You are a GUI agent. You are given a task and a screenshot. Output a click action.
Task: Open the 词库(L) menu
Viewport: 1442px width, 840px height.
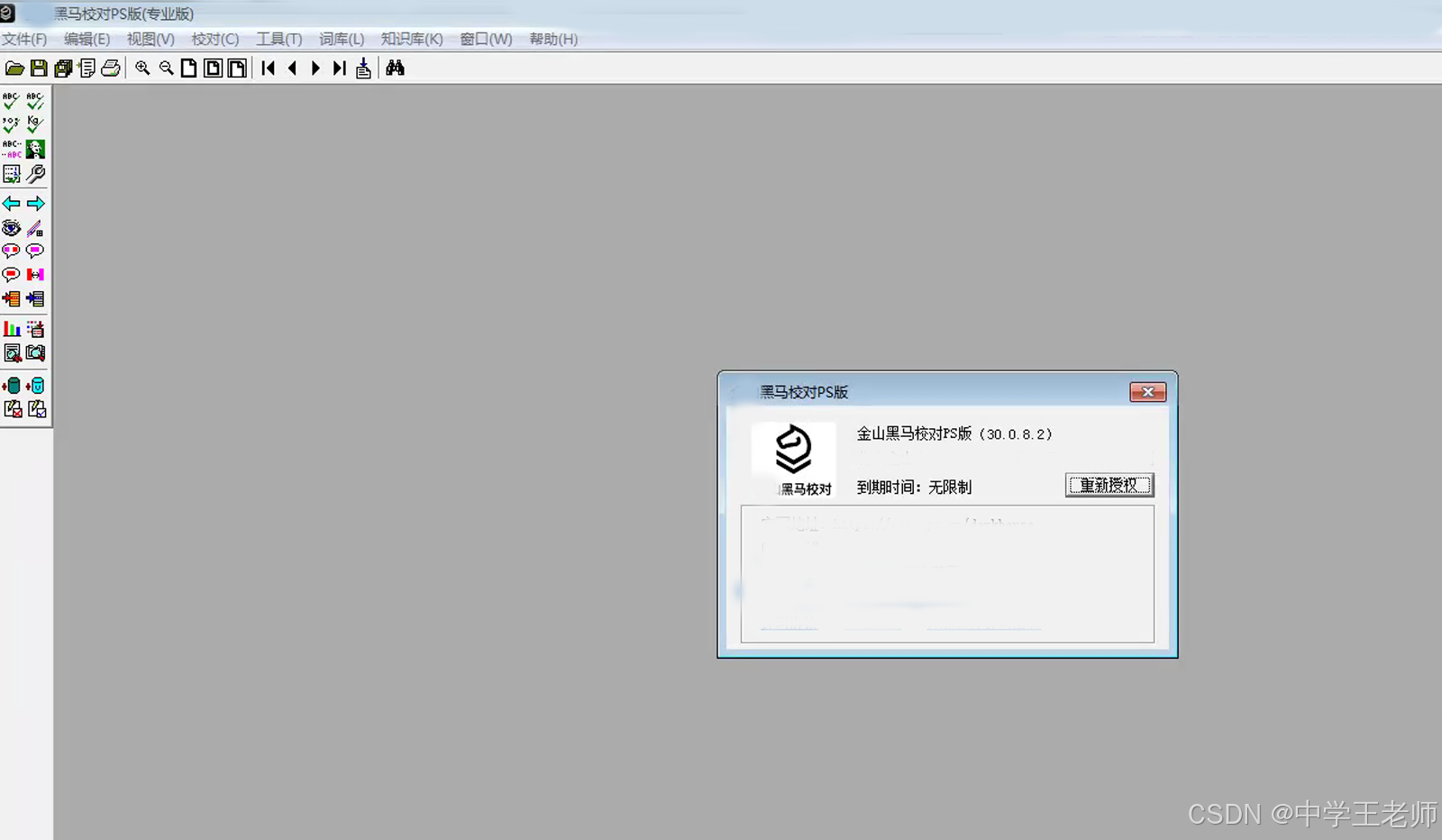(342, 39)
